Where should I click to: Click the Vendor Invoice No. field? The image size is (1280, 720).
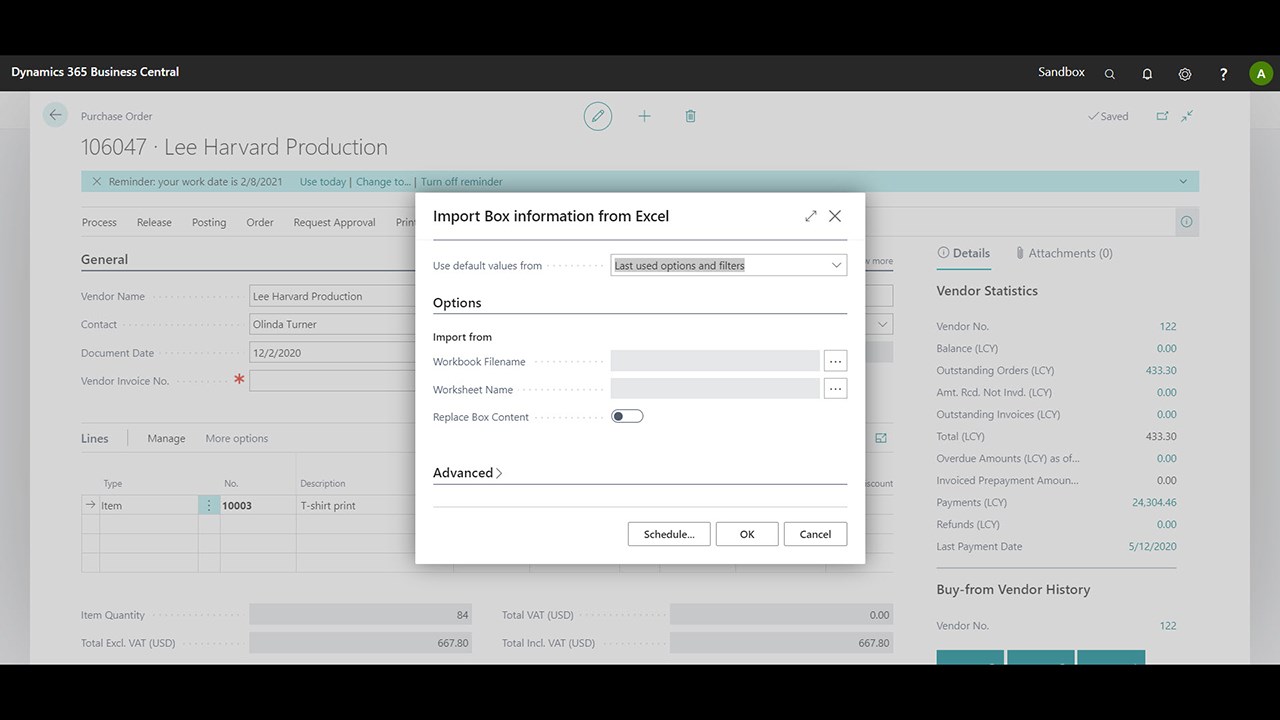332,380
